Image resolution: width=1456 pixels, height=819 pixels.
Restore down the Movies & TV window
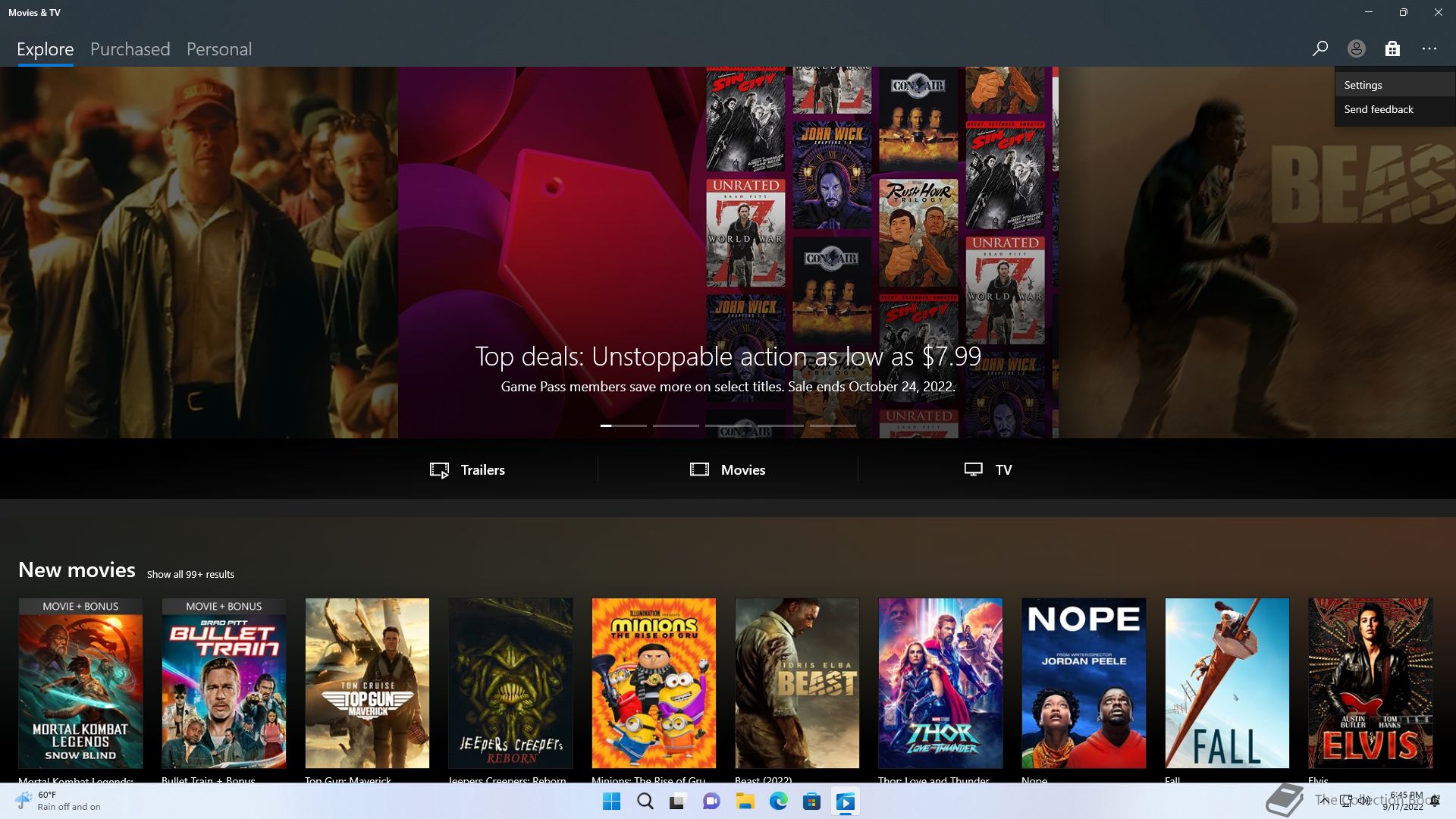pos(1404,12)
